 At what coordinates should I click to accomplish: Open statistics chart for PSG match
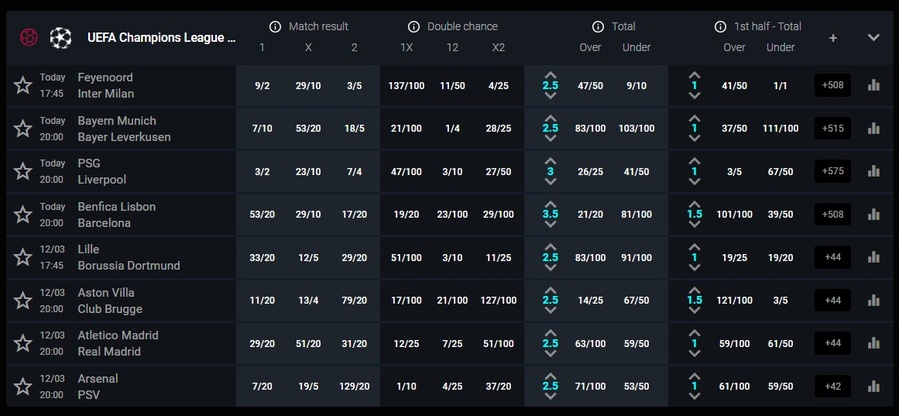[873, 171]
